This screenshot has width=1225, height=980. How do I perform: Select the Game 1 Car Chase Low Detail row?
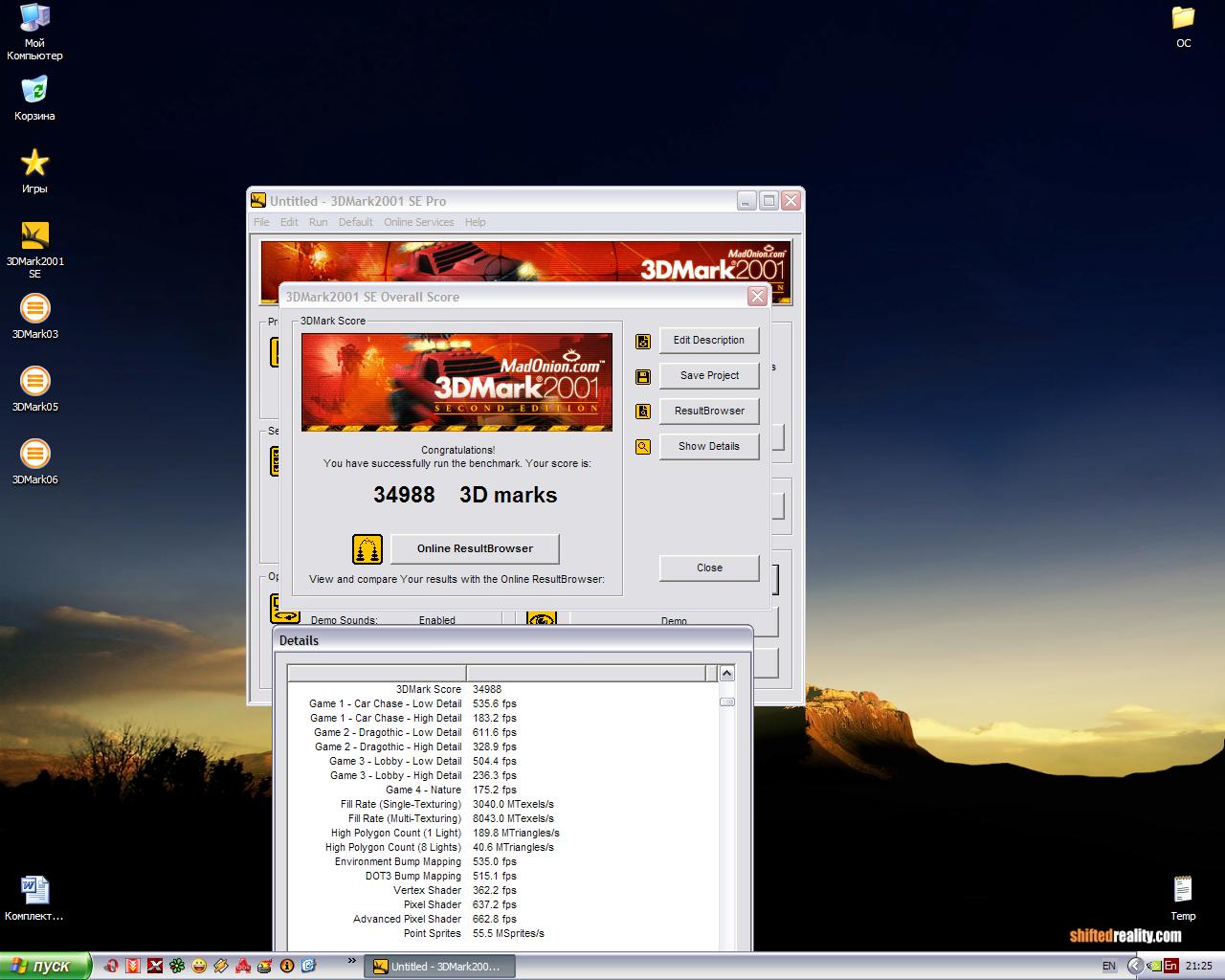(502, 704)
